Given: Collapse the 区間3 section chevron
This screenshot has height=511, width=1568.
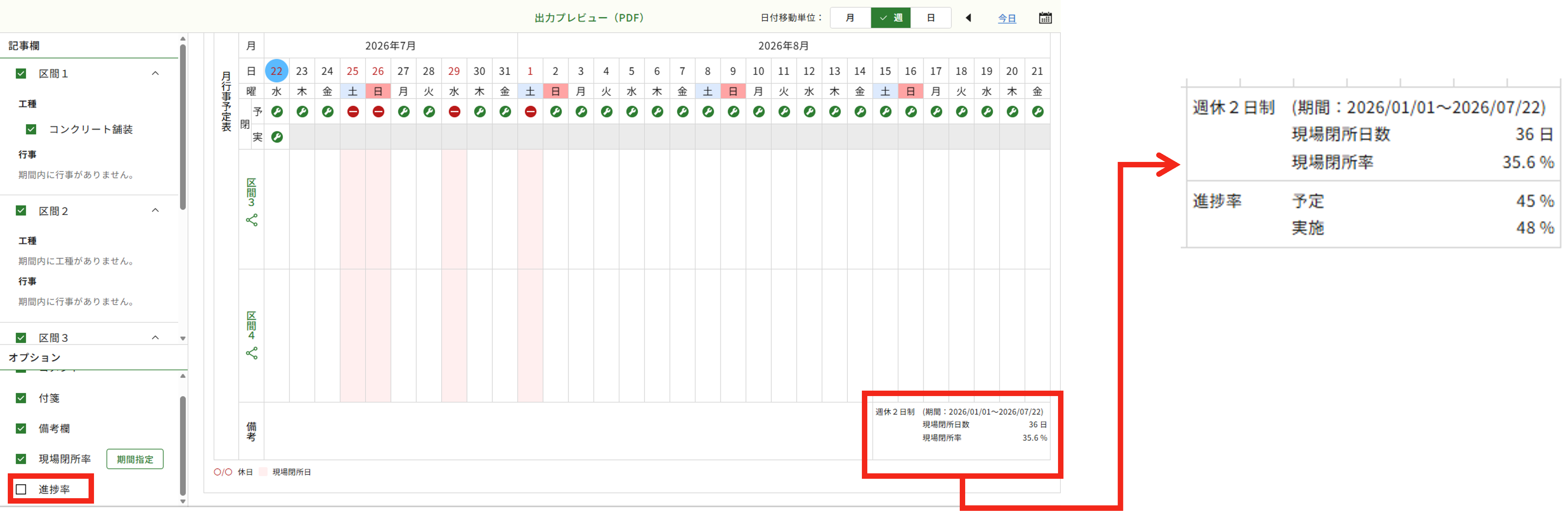Looking at the screenshot, I should [155, 337].
